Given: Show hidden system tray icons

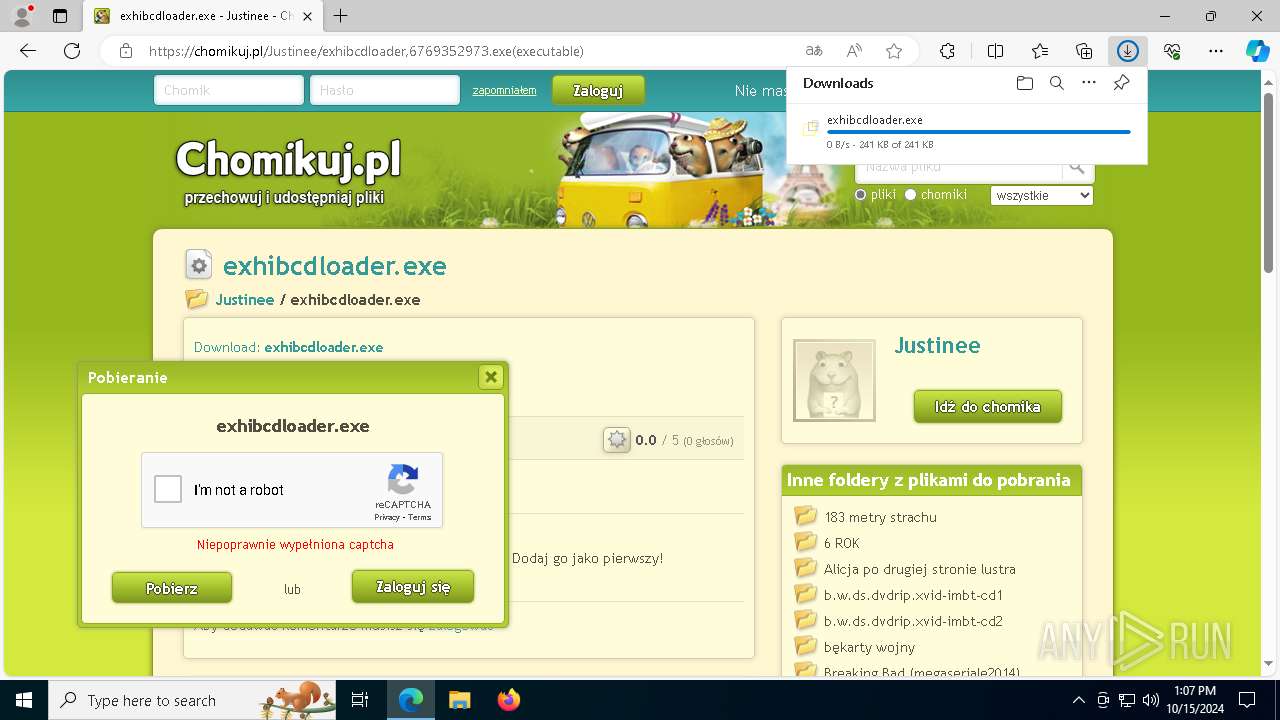Looking at the screenshot, I should click(1078, 700).
